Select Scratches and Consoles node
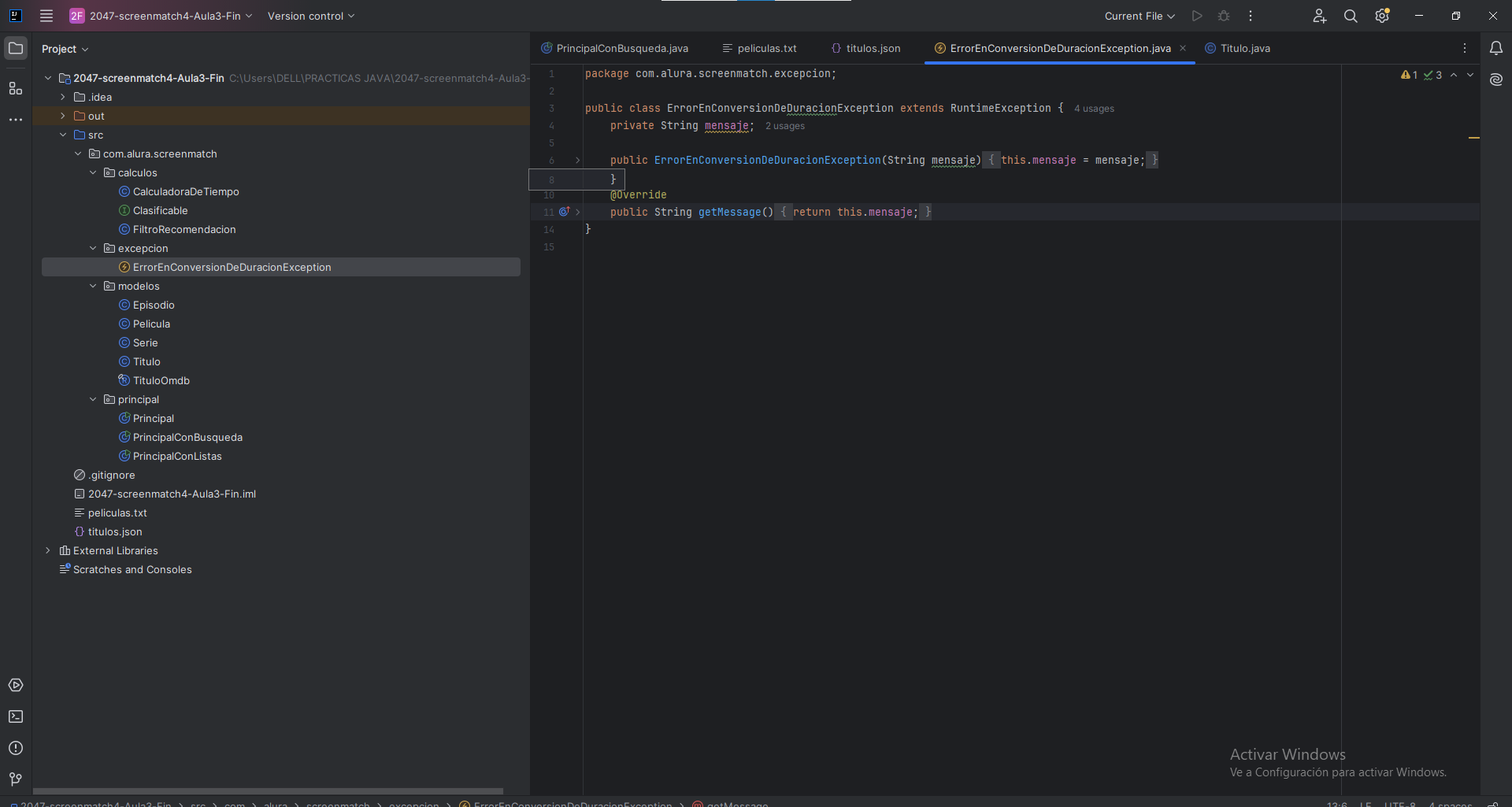 [x=132, y=569]
